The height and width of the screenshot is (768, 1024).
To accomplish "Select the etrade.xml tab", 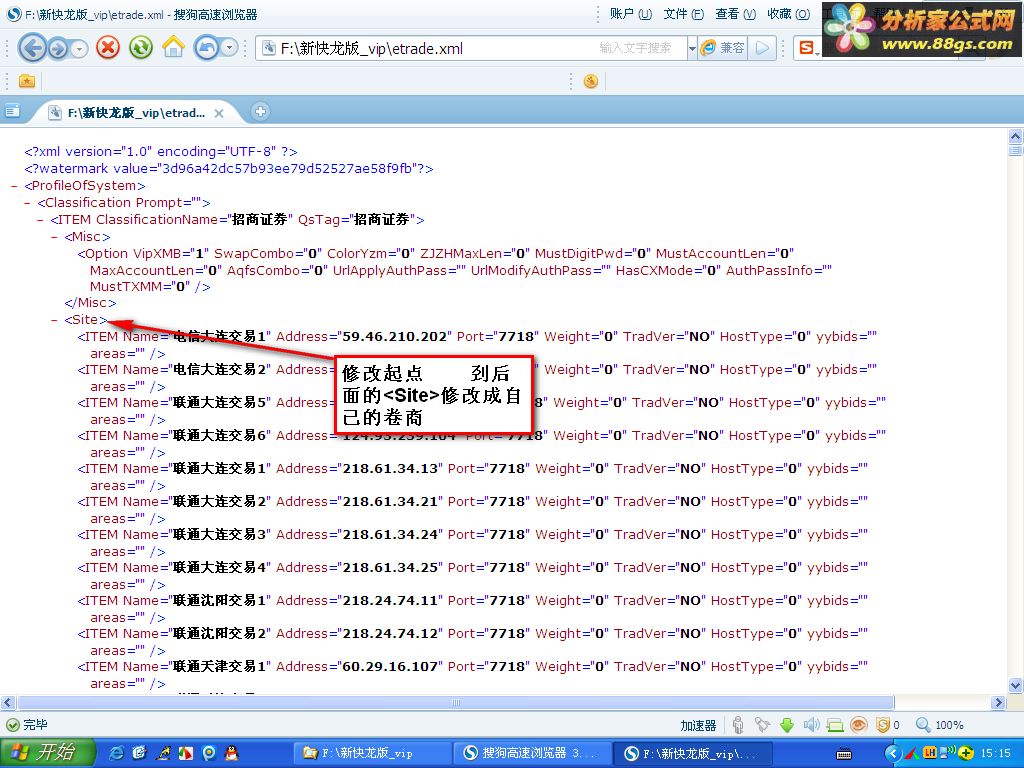I will tap(136, 113).
